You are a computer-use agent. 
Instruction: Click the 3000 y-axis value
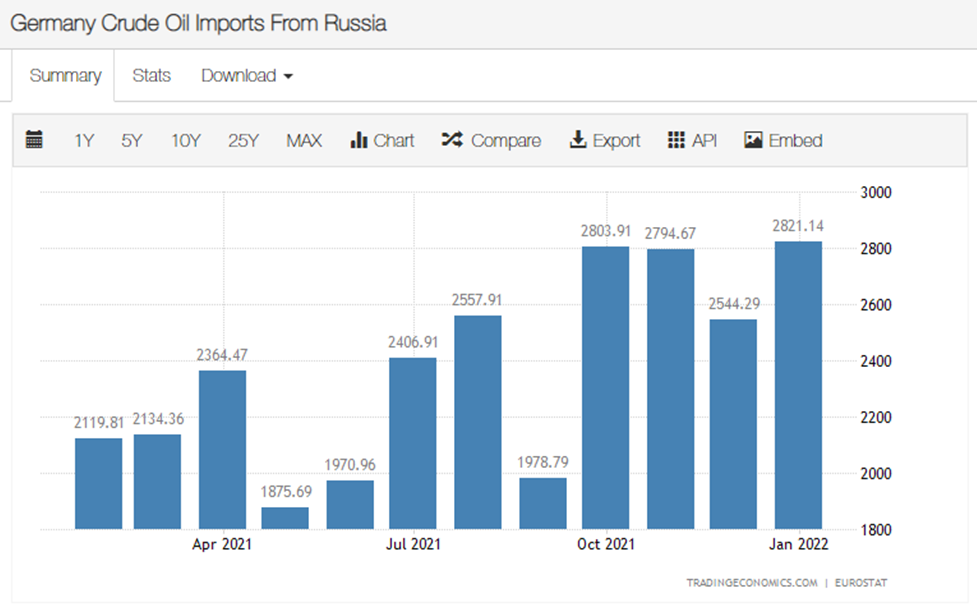coord(876,192)
